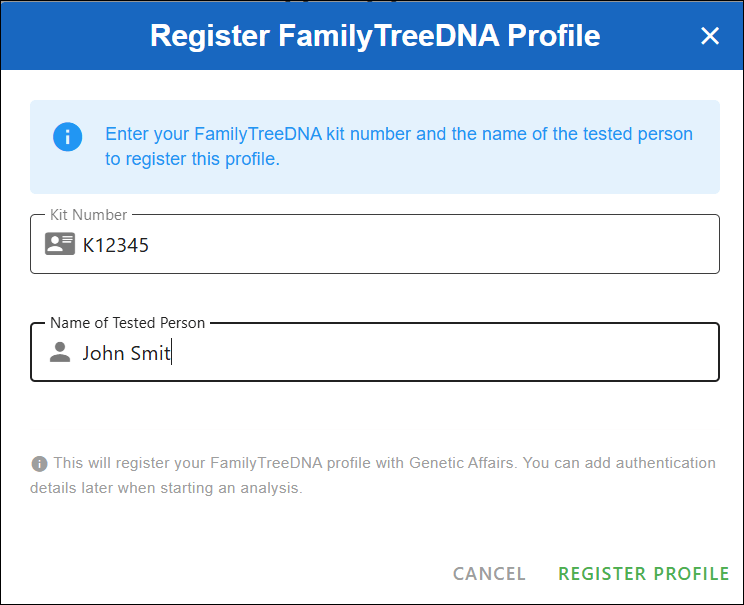
Task: Close the Register FamilyTreeDNA Profile dialog
Action: (710, 36)
